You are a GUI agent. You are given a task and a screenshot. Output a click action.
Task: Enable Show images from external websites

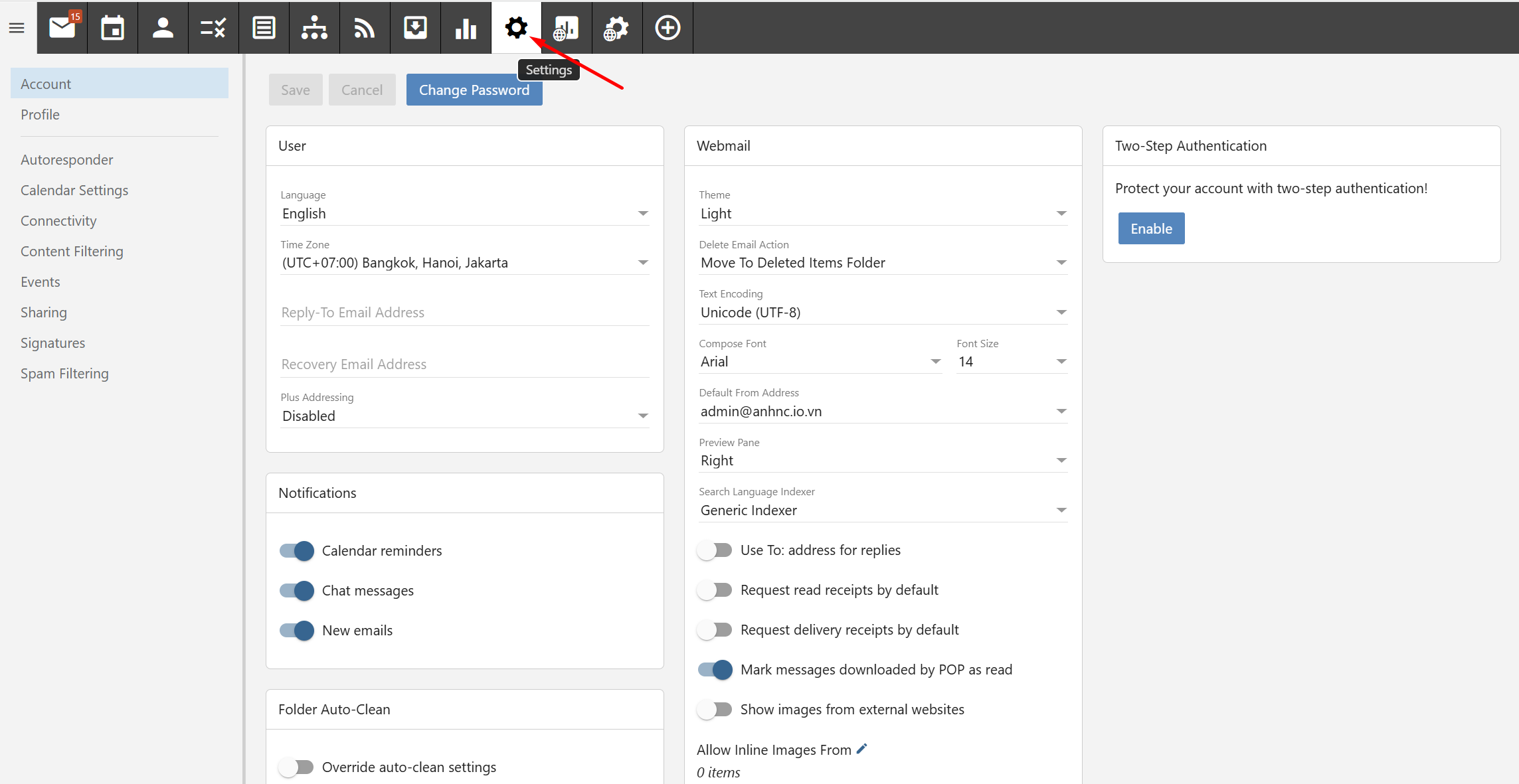[715, 710]
